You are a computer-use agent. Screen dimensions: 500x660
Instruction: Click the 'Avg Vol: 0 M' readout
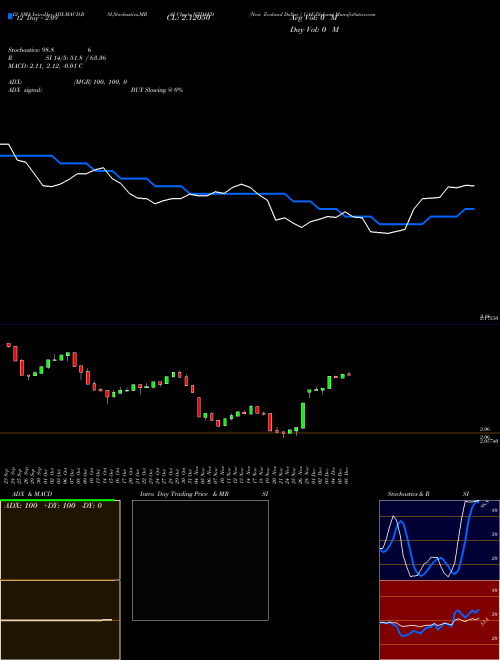pyautogui.click(x=314, y=18)
